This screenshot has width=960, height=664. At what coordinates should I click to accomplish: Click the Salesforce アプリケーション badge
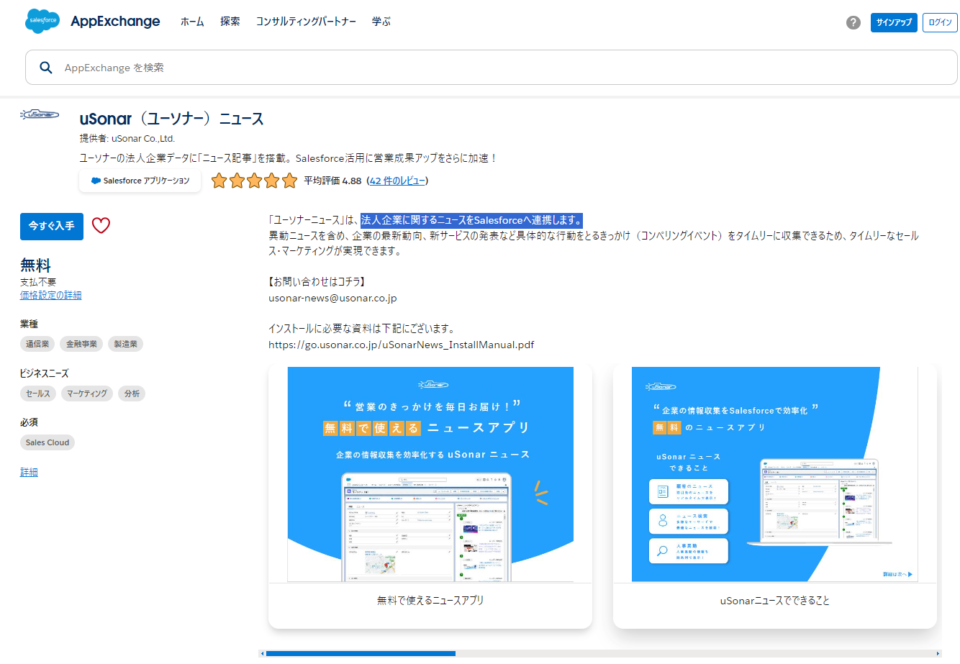point(139,181)
